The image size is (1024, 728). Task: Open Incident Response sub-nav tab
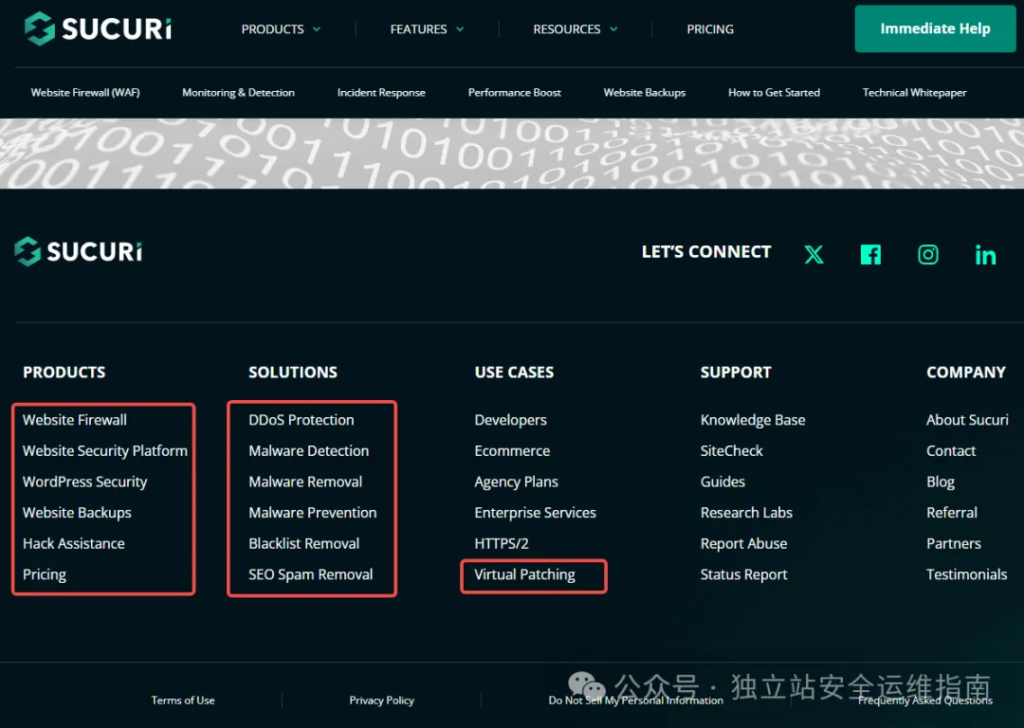click(x=381, y=93)
